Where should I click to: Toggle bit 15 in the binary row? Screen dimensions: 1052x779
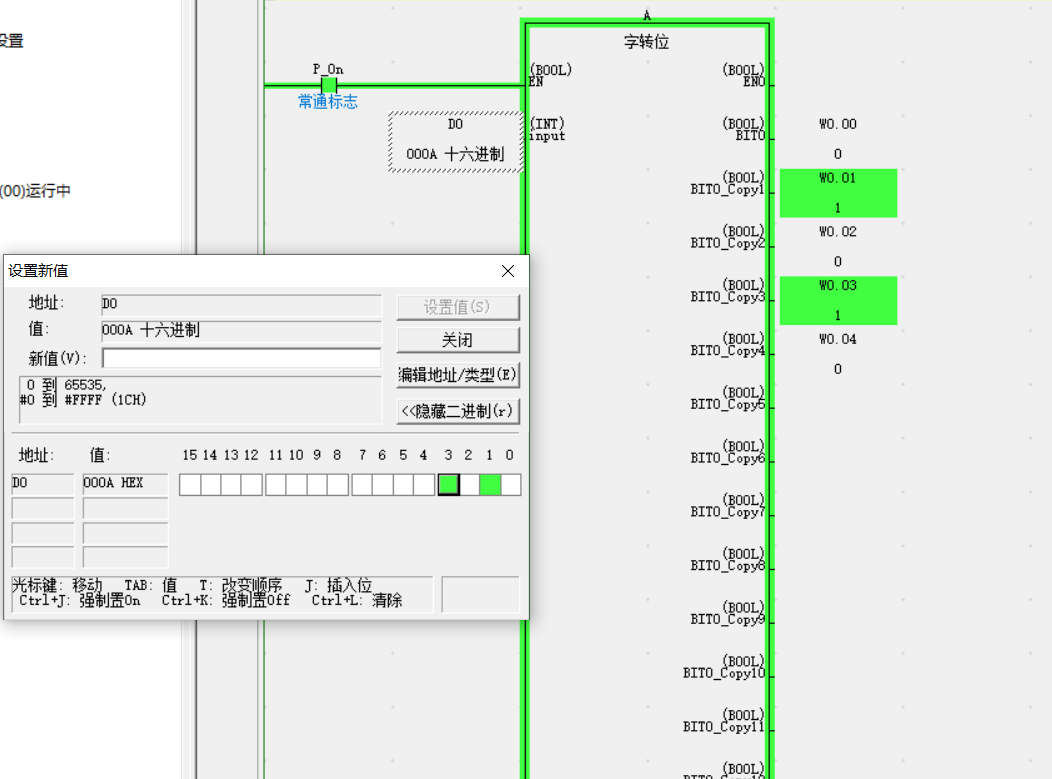pyautogui.click(x=190, y=485)
